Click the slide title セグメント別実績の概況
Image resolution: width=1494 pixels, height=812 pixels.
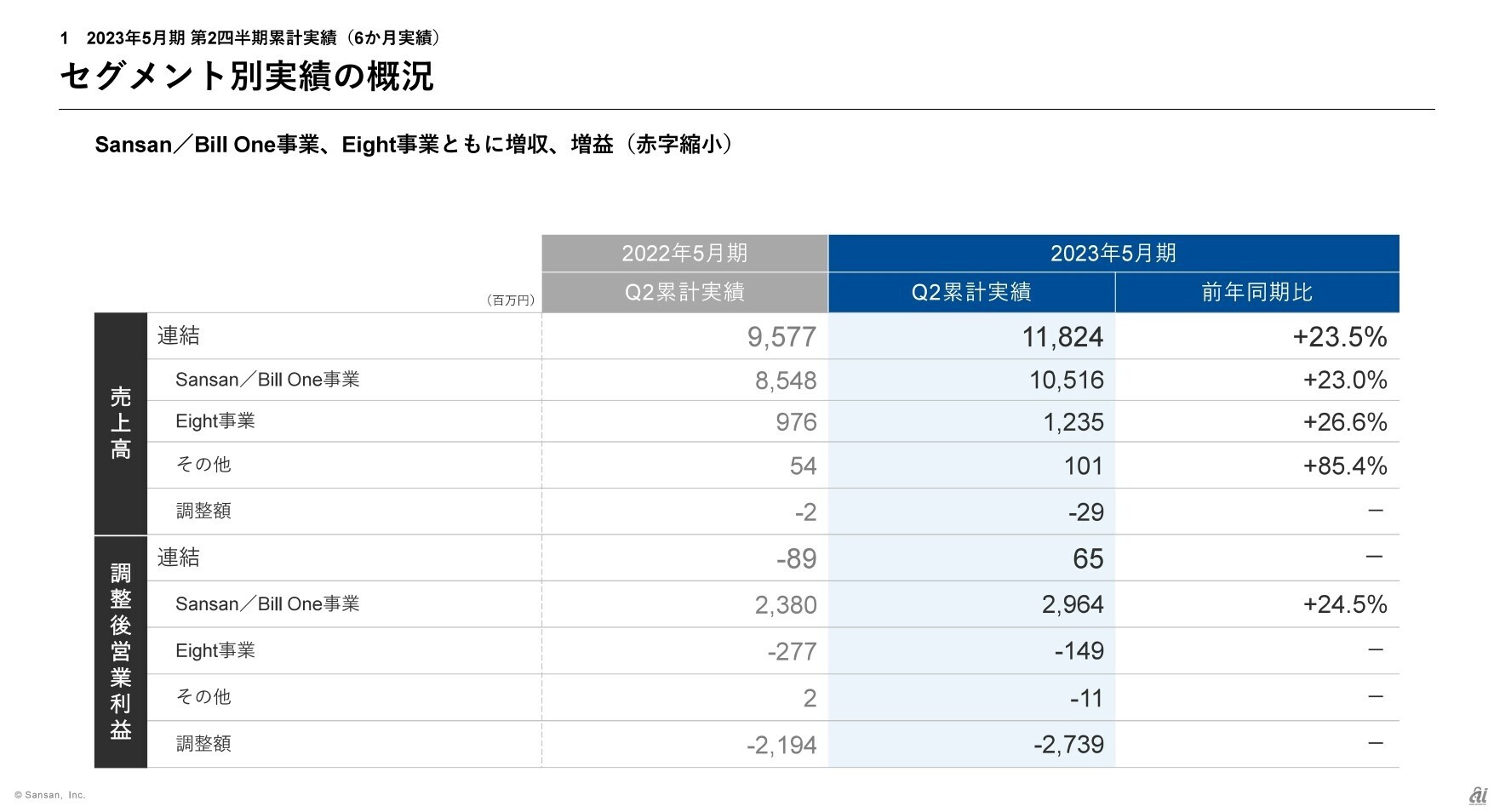tap(247, 77)
